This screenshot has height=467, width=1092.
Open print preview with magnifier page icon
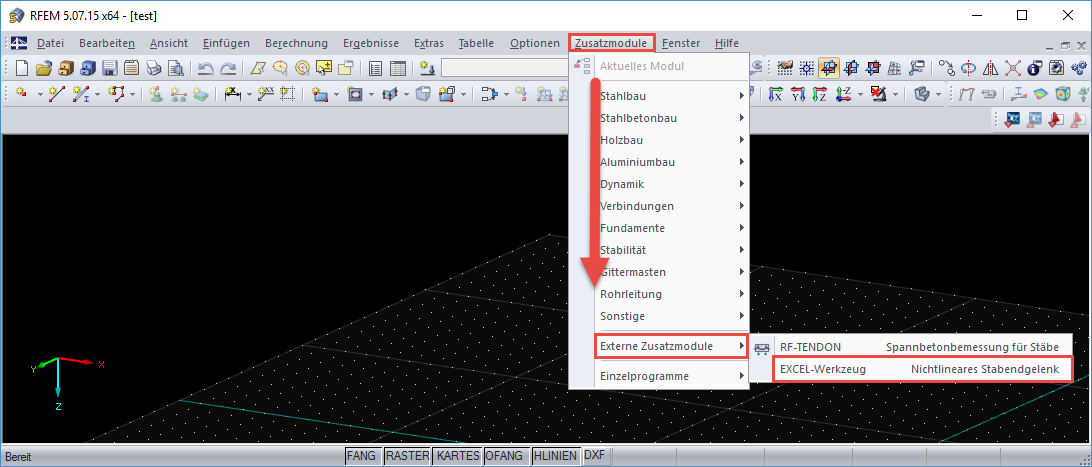(x=176, y=68)
